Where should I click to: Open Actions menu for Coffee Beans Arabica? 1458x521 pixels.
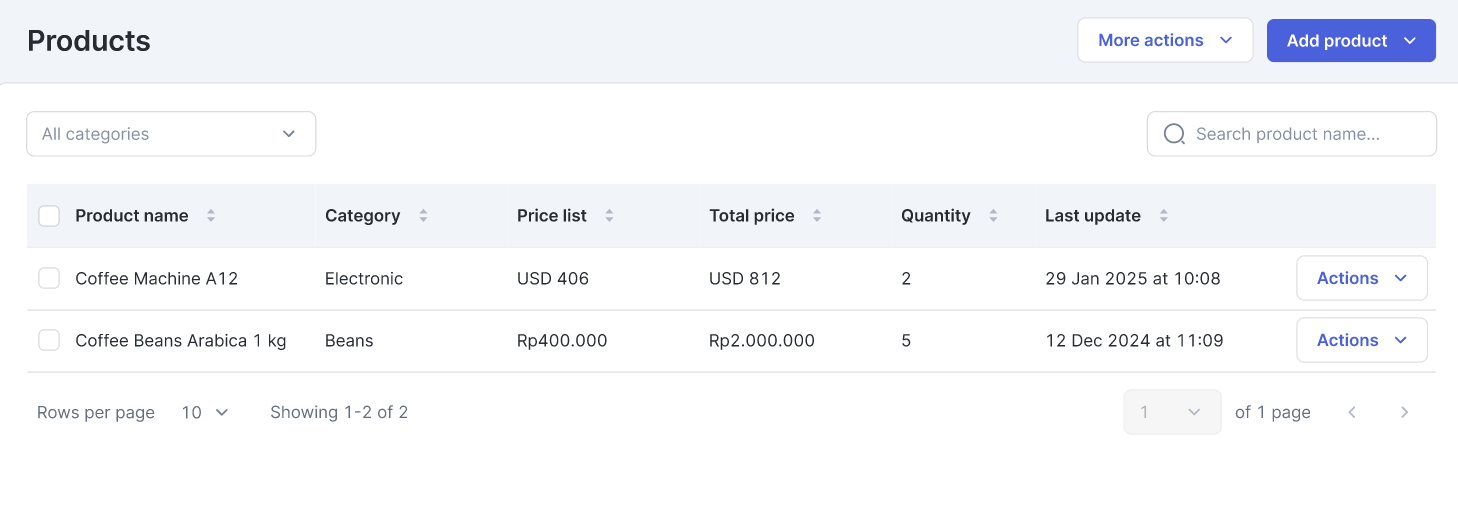pyautogui.click(x=1361, y=340)
